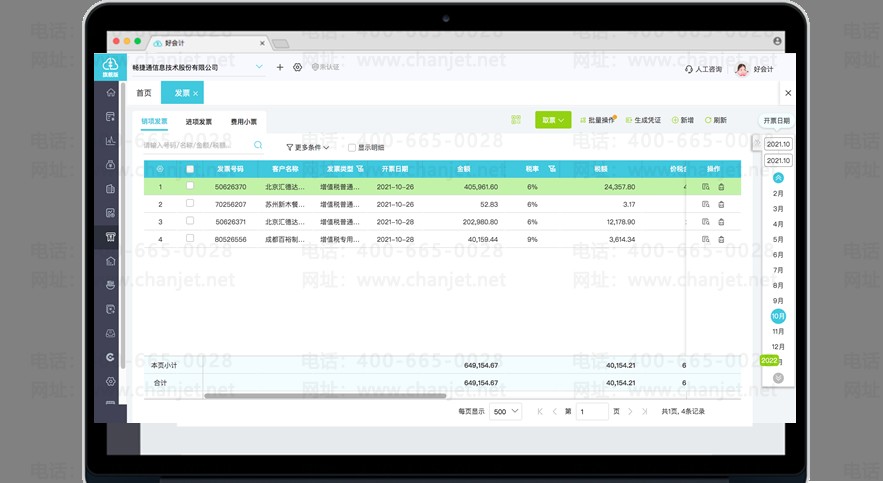Click the QR code scan icon
This screenshot has height=483, width=883.
coord(516,120)
